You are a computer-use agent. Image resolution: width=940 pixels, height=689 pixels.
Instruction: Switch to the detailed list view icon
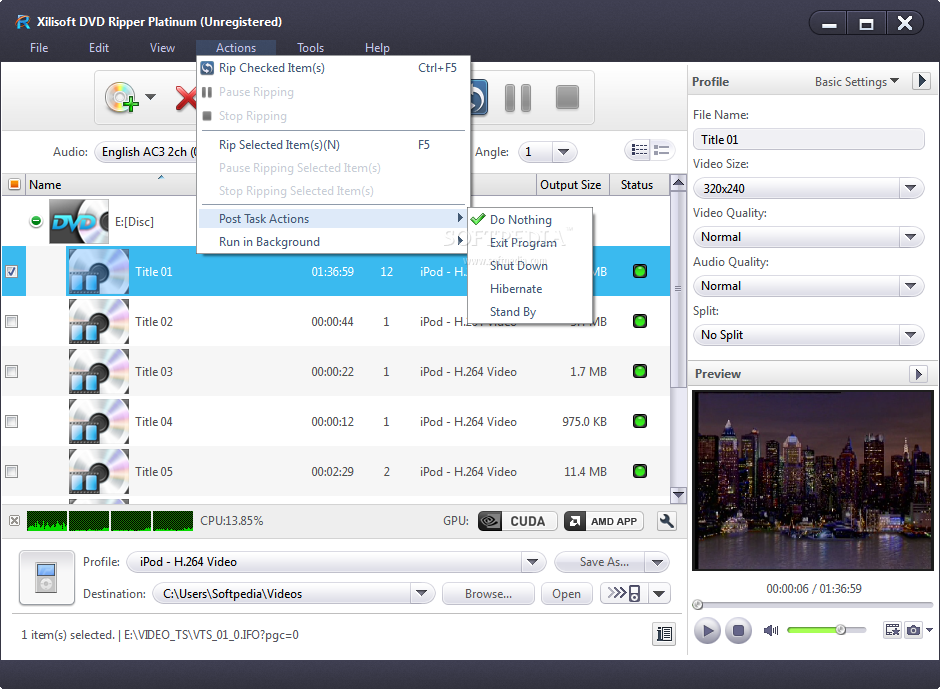coord(640,150)
